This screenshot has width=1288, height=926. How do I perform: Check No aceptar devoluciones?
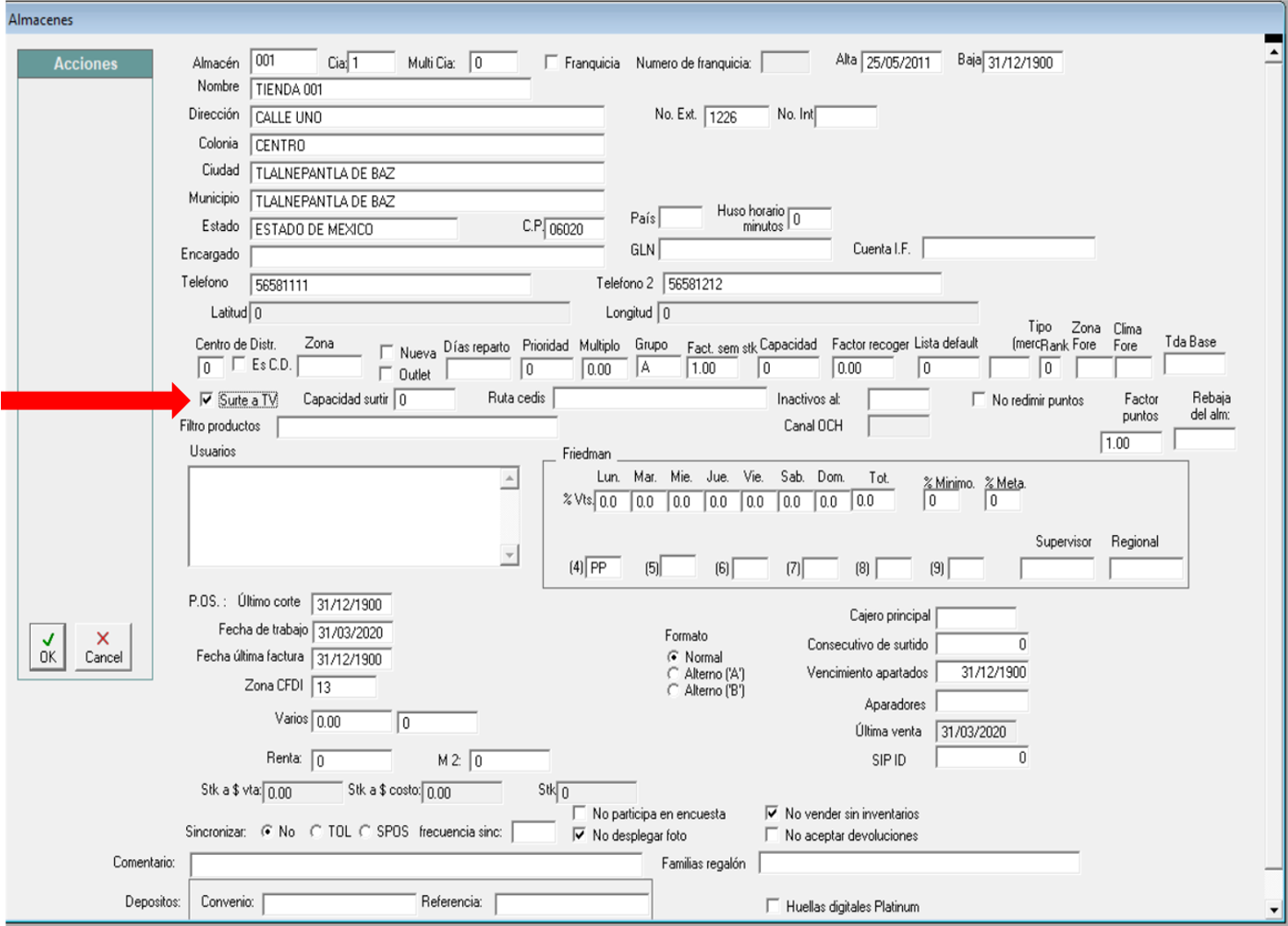click(x=771, y=835)
